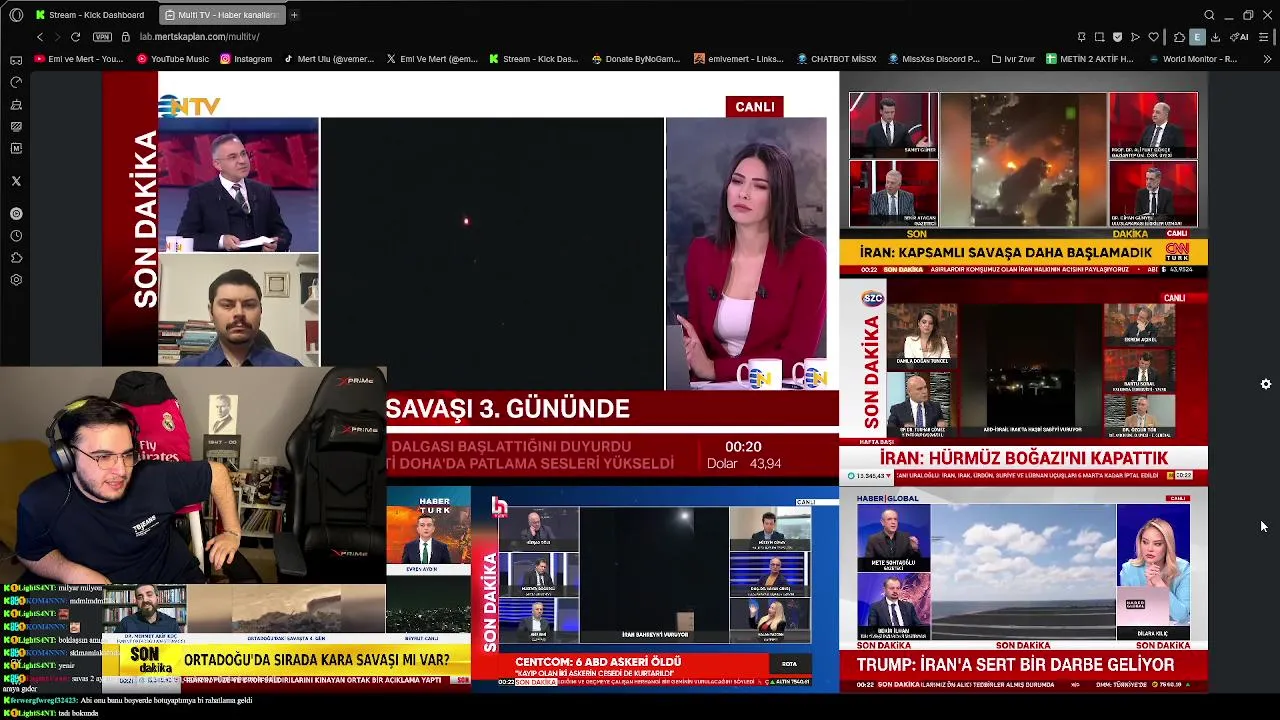
Task: Reload the Multi TV page
Action: (x=75, y=37)
